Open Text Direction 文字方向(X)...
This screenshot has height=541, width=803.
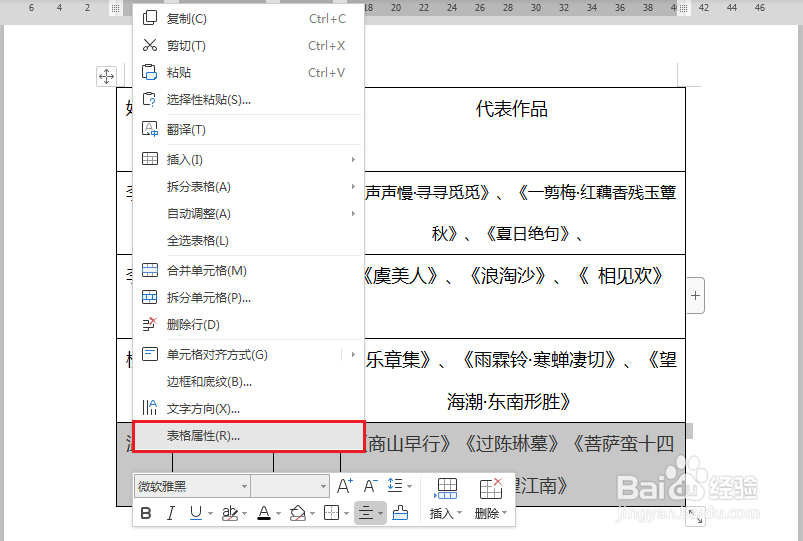(x=248, y=409)
